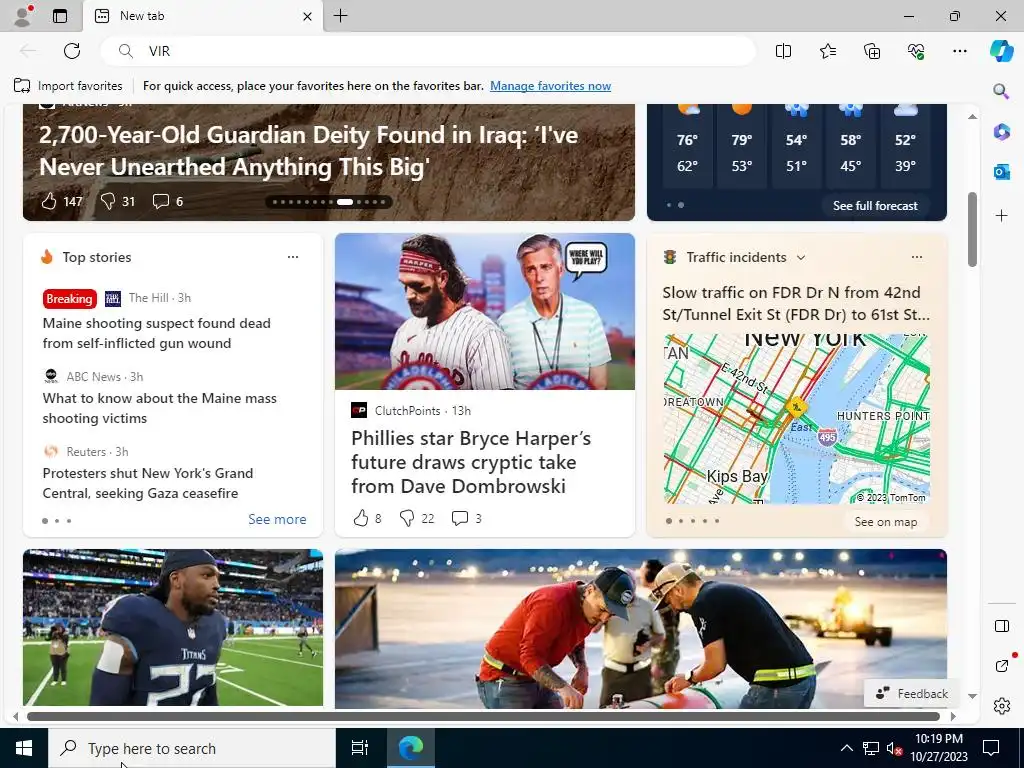The width and height of the screenshot is (1024, 768).
Task: Dislike the Guardian Deity article
Action: 118,201
